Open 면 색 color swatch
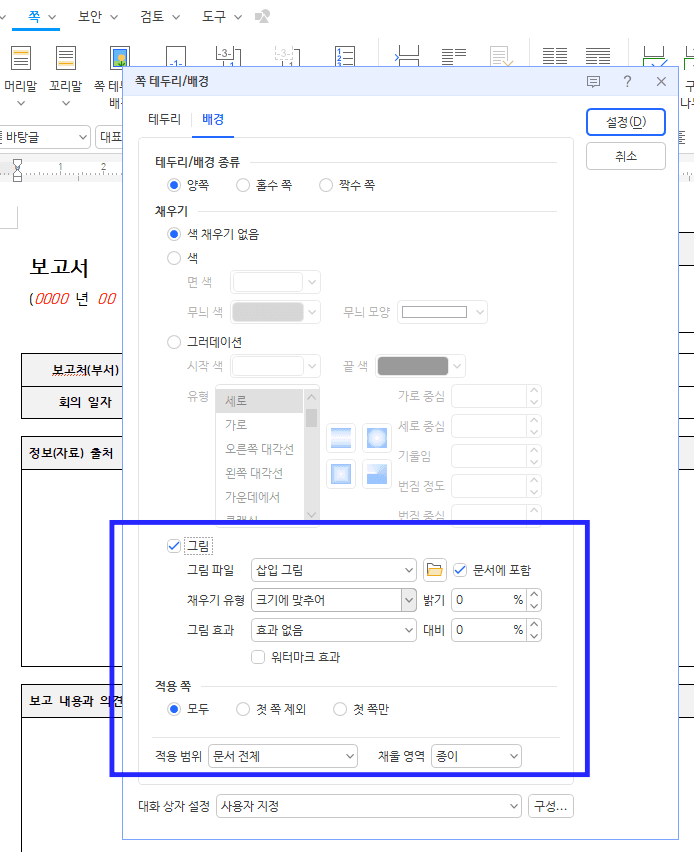Viewport: 694px width, 852px height. pos(276,282)
